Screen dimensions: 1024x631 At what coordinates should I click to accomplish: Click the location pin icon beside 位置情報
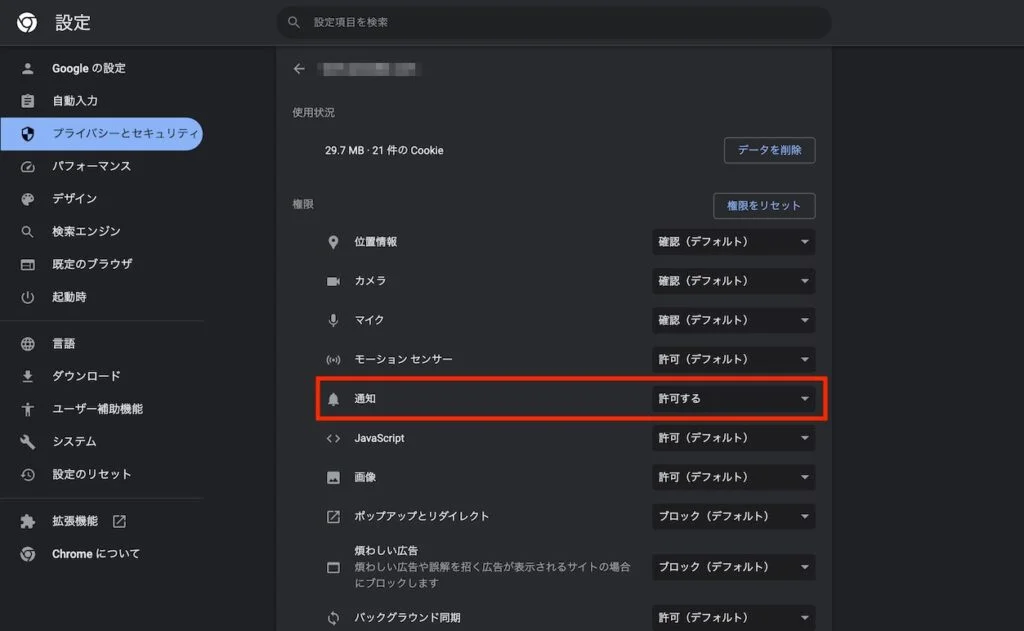[x=333, y=242]
